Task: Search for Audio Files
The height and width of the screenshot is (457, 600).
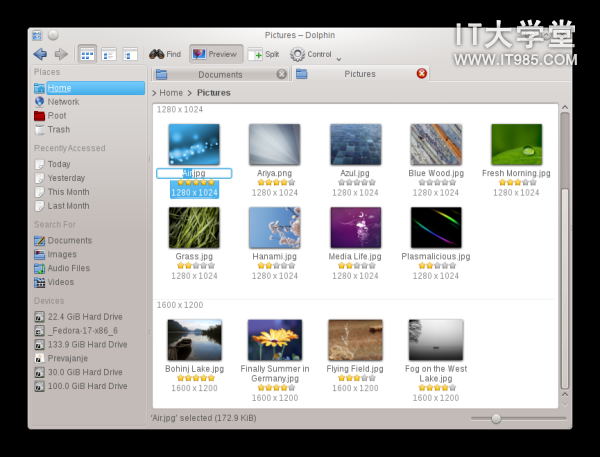Action: 89,268
